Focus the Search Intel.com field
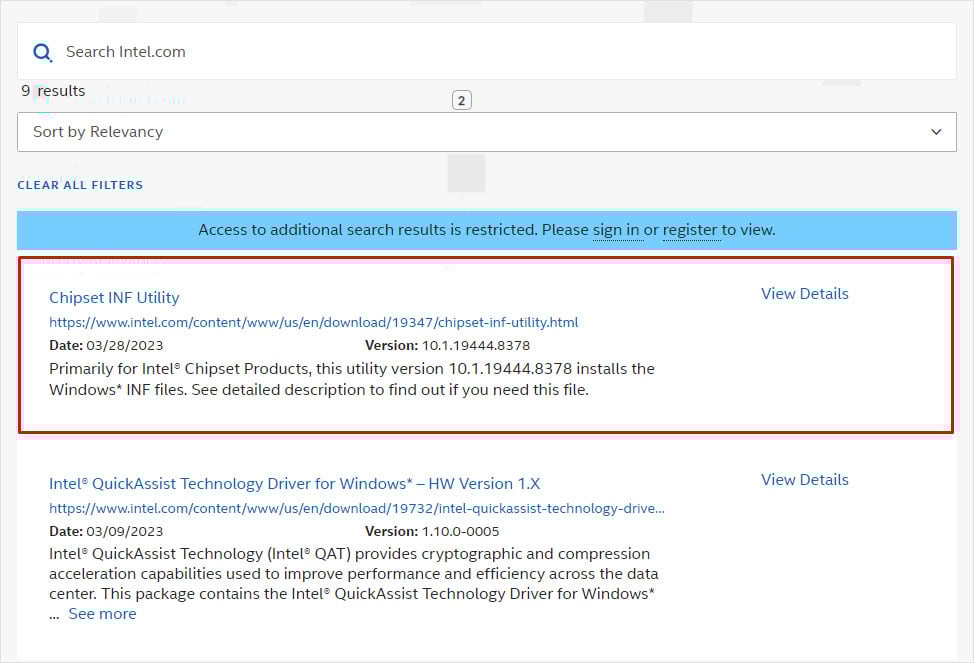This screenshot has width=974, height=663. pyautogui.click(x=480, y=52)
